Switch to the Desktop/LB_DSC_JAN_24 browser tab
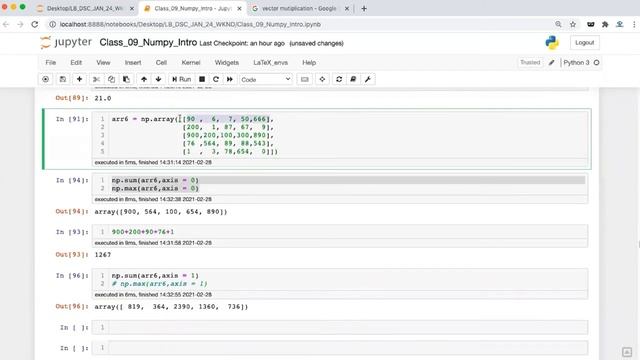Screen dimensions: 640x360 84,8
